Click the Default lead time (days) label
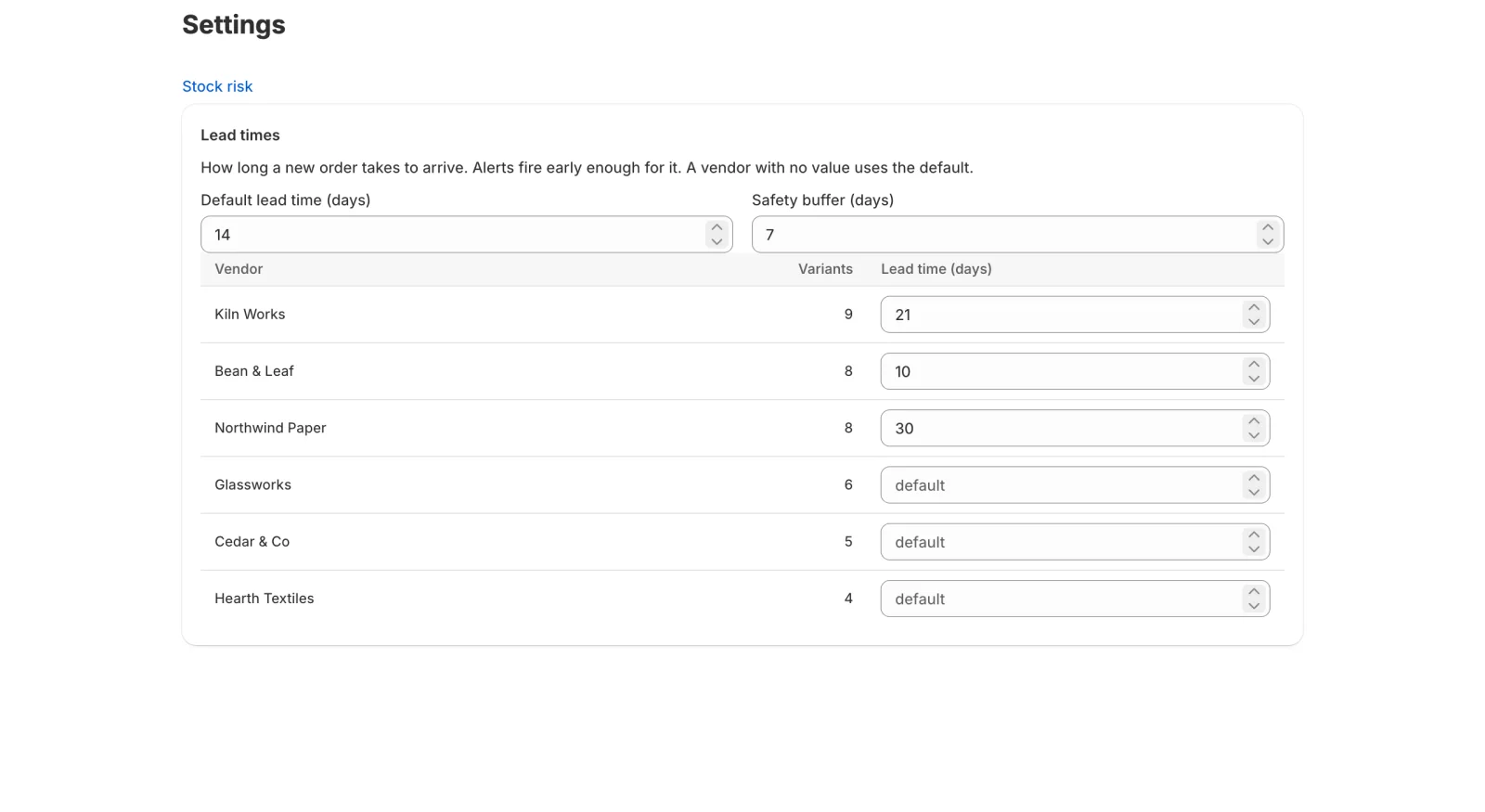 click(x=285, y=200)
